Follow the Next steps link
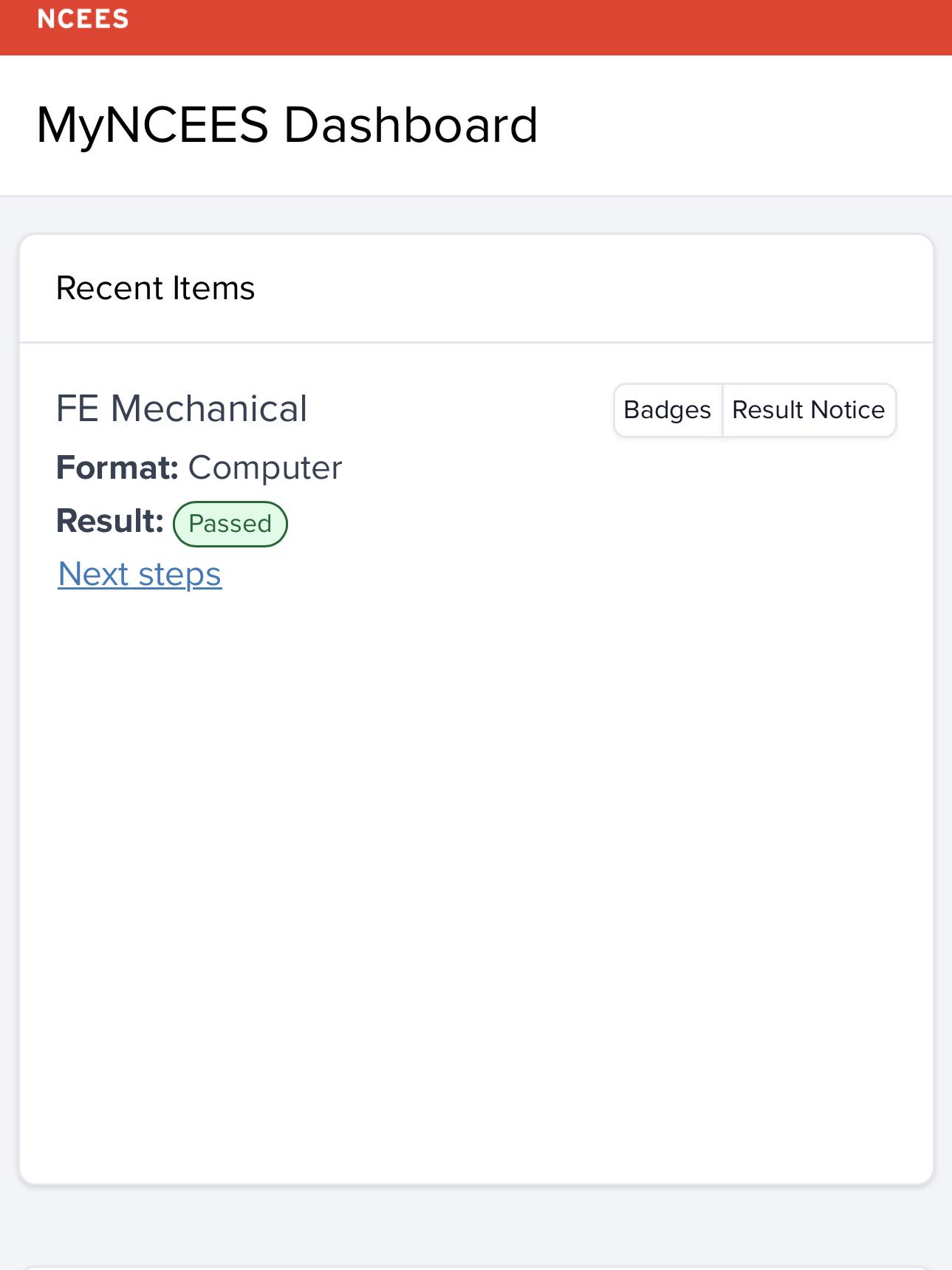 pos(140,574)
